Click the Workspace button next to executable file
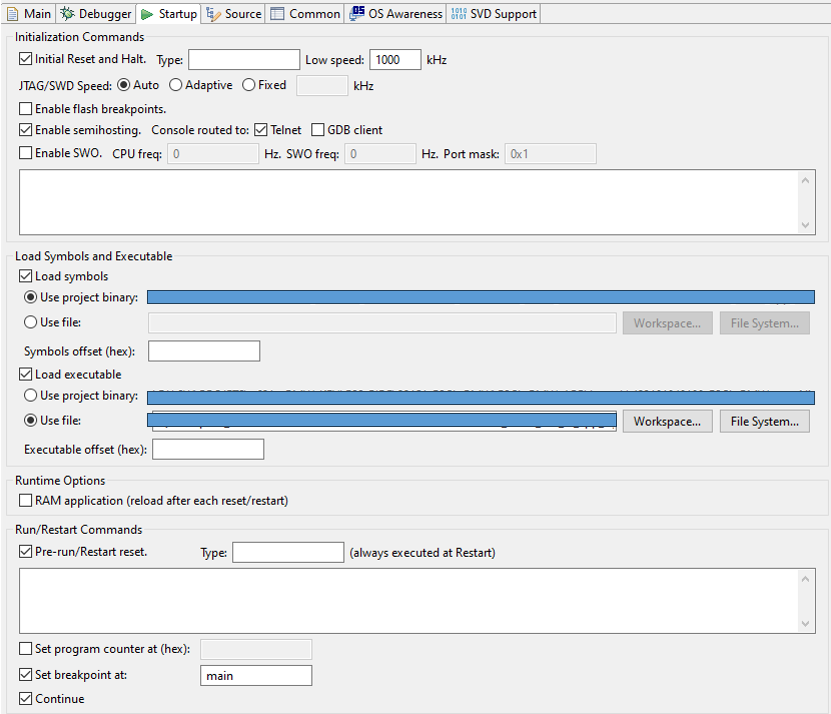This screenshot has height=714, width=831. [x=666, y=420]
